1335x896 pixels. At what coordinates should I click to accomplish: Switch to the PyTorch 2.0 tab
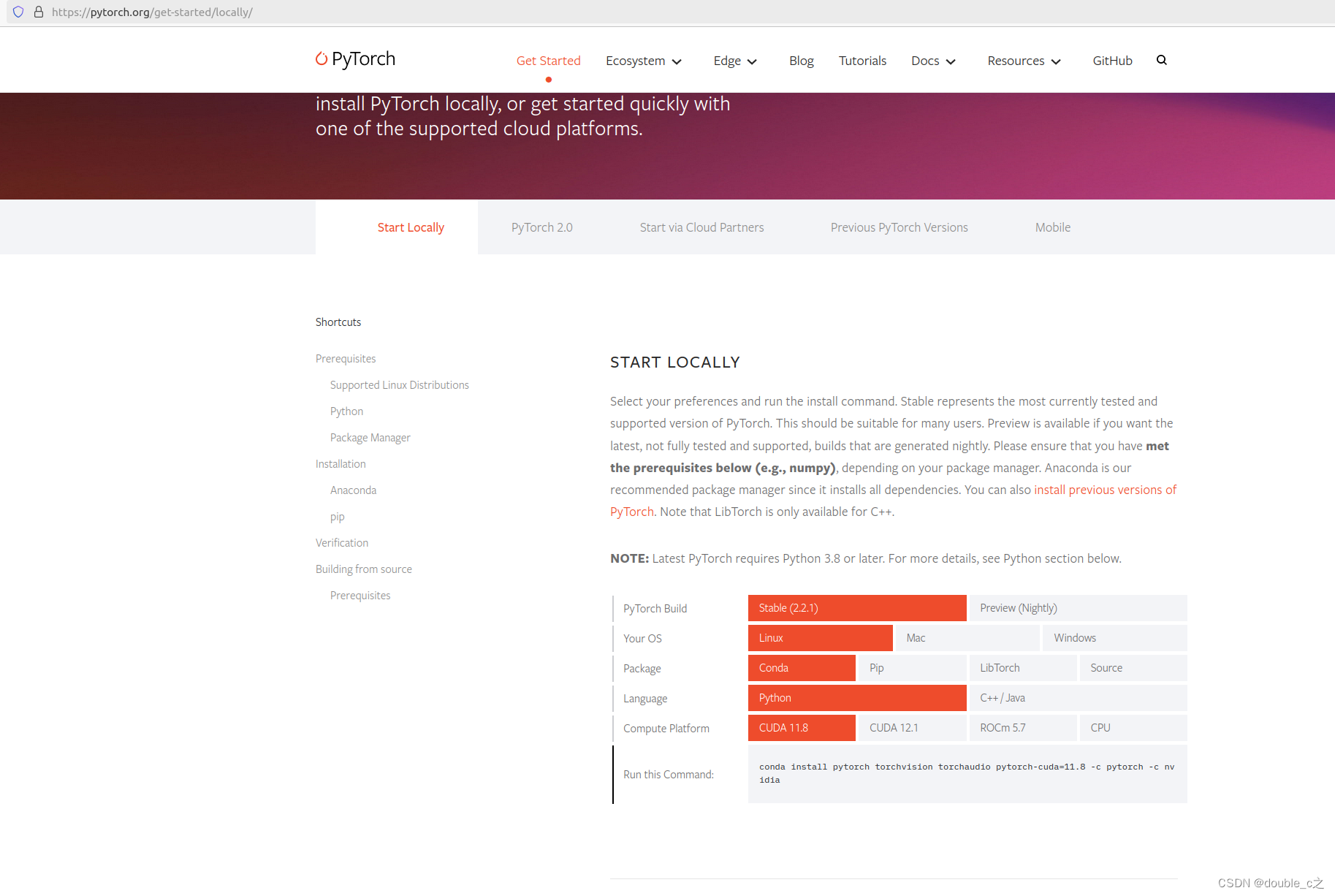(x=542, y=227)
